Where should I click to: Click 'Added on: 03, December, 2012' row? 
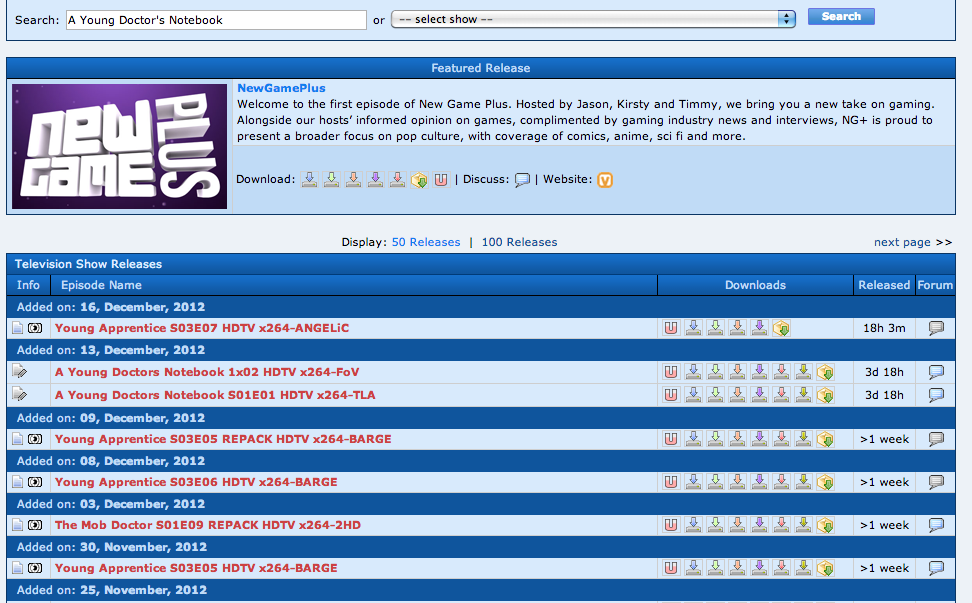[480, 504]
